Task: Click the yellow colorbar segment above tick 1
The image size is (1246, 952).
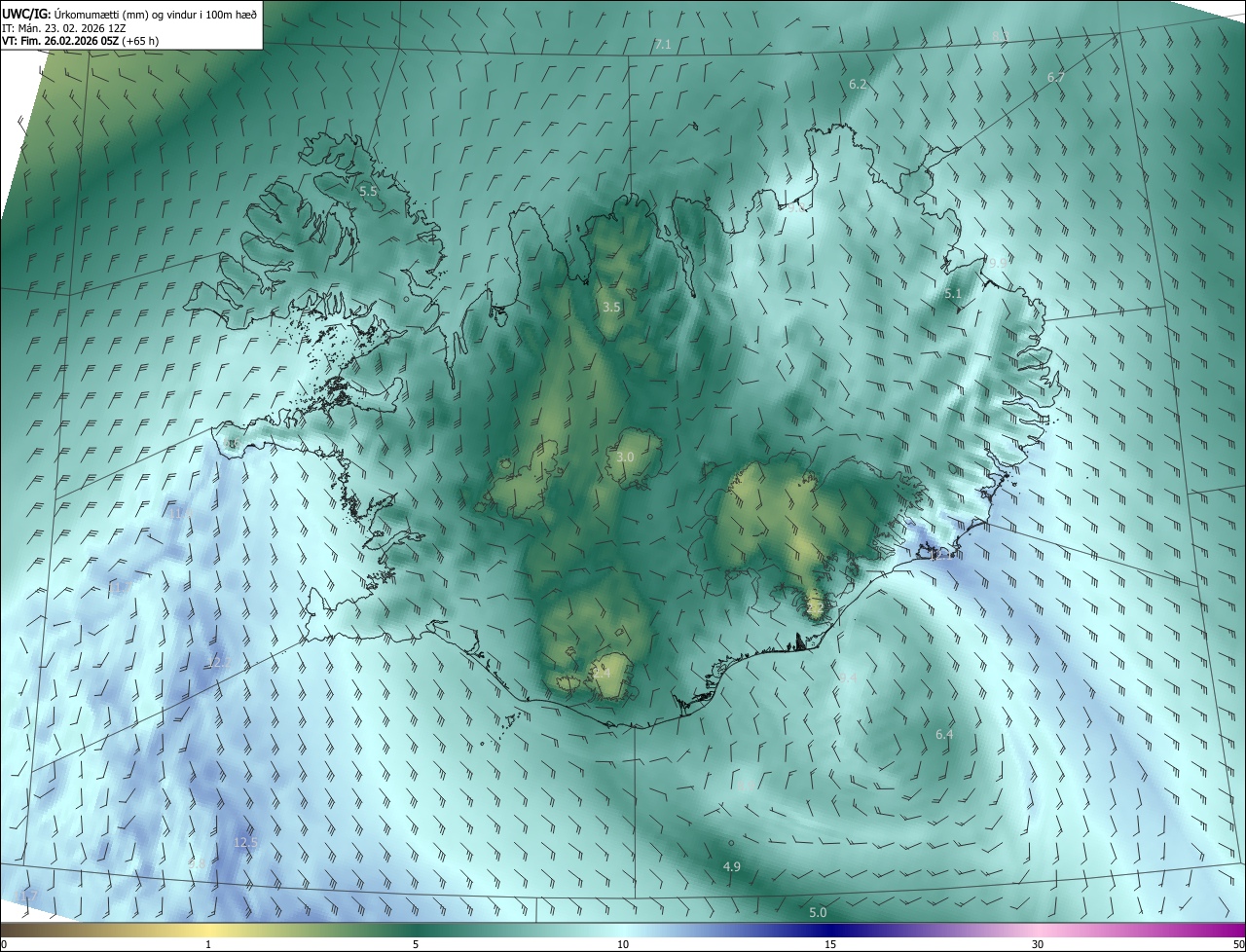Action: [208, 930]
